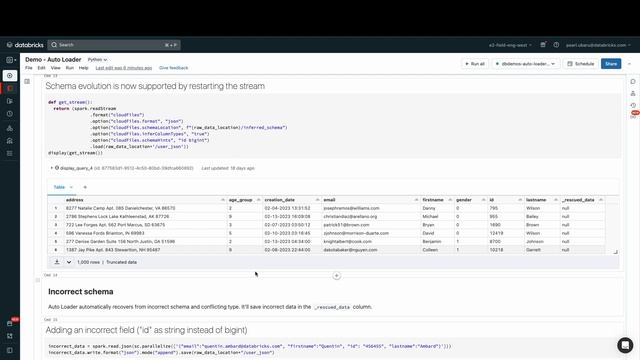Open the Help menu

(x=83, y=68)
